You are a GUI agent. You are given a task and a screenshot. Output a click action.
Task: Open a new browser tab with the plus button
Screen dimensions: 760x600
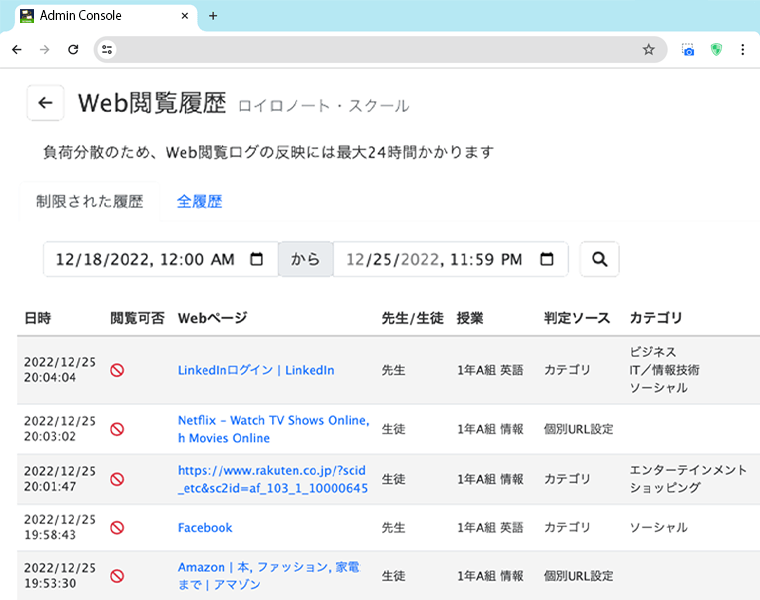pos(213,16)
